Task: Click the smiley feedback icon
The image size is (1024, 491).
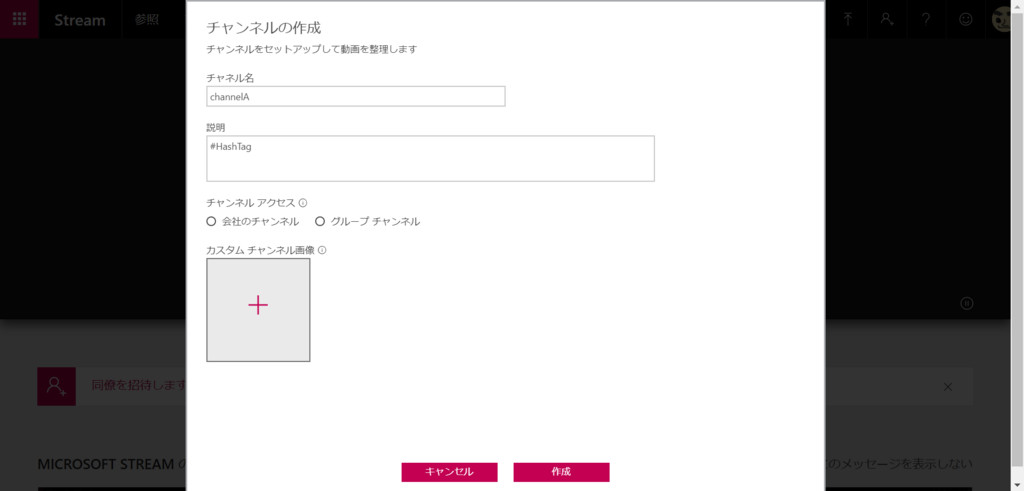Action: point(965,19)
